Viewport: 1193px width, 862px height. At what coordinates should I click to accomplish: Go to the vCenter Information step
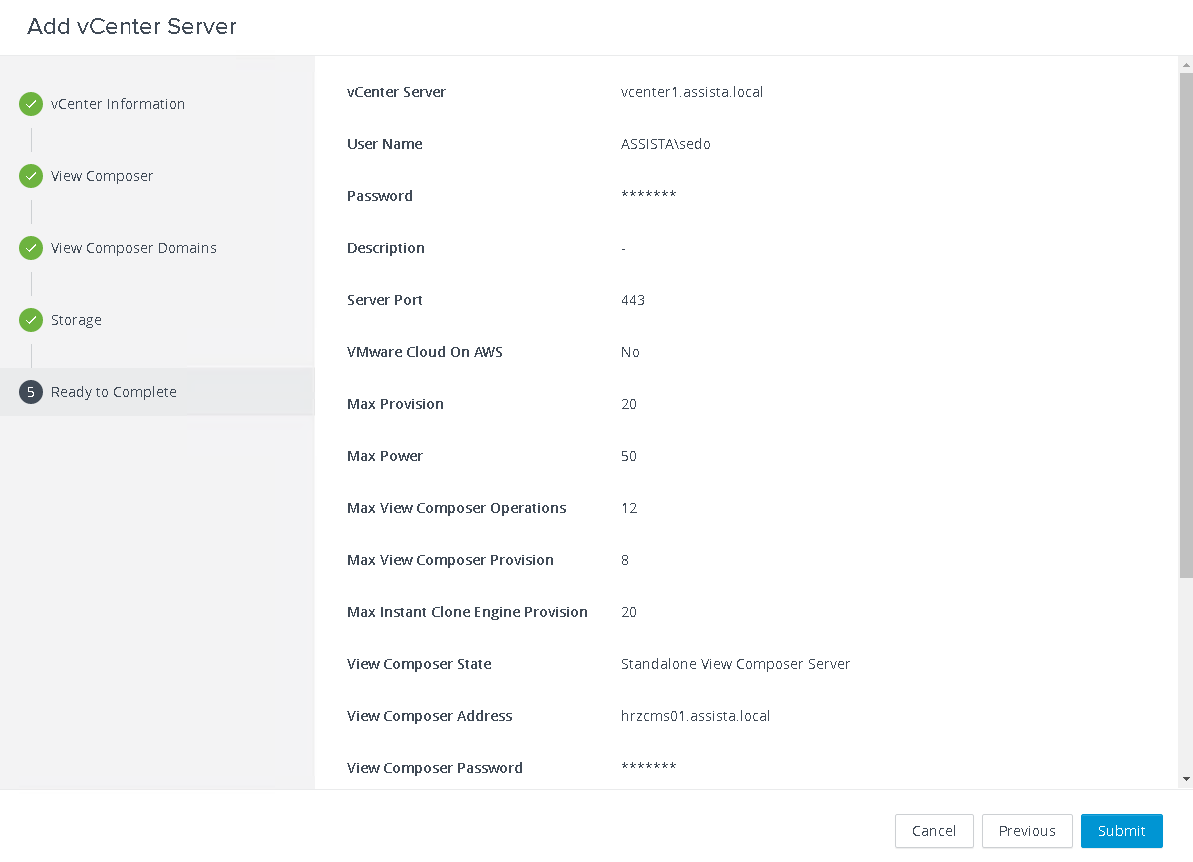[118, 104]
